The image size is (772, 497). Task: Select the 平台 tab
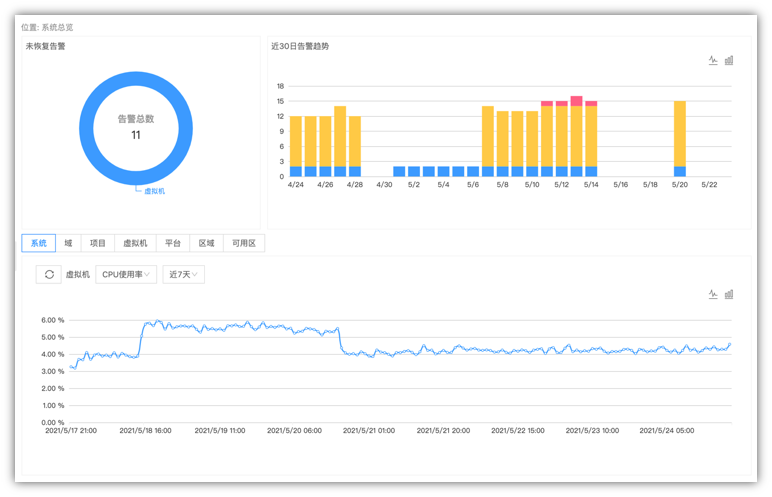[173, 243]
